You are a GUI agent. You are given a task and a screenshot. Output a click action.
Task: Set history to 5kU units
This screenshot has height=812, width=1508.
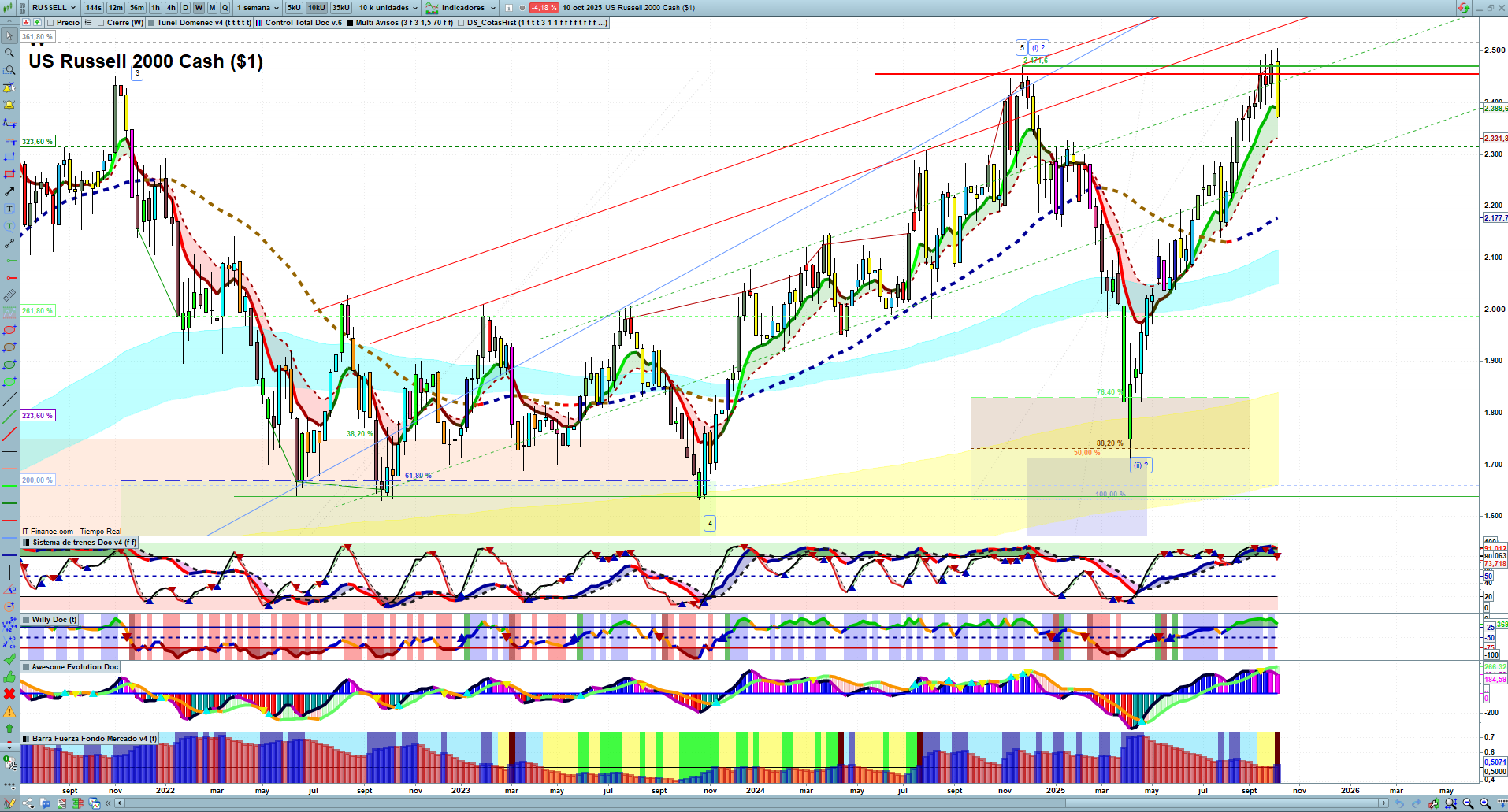(294, 8)
